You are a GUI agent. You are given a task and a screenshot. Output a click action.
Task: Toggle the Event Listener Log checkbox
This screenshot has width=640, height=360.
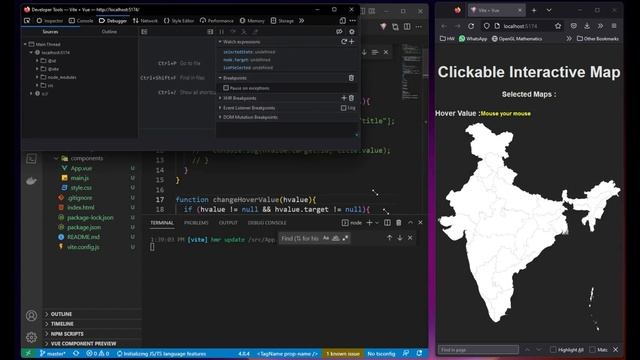(x=344, y=108)
